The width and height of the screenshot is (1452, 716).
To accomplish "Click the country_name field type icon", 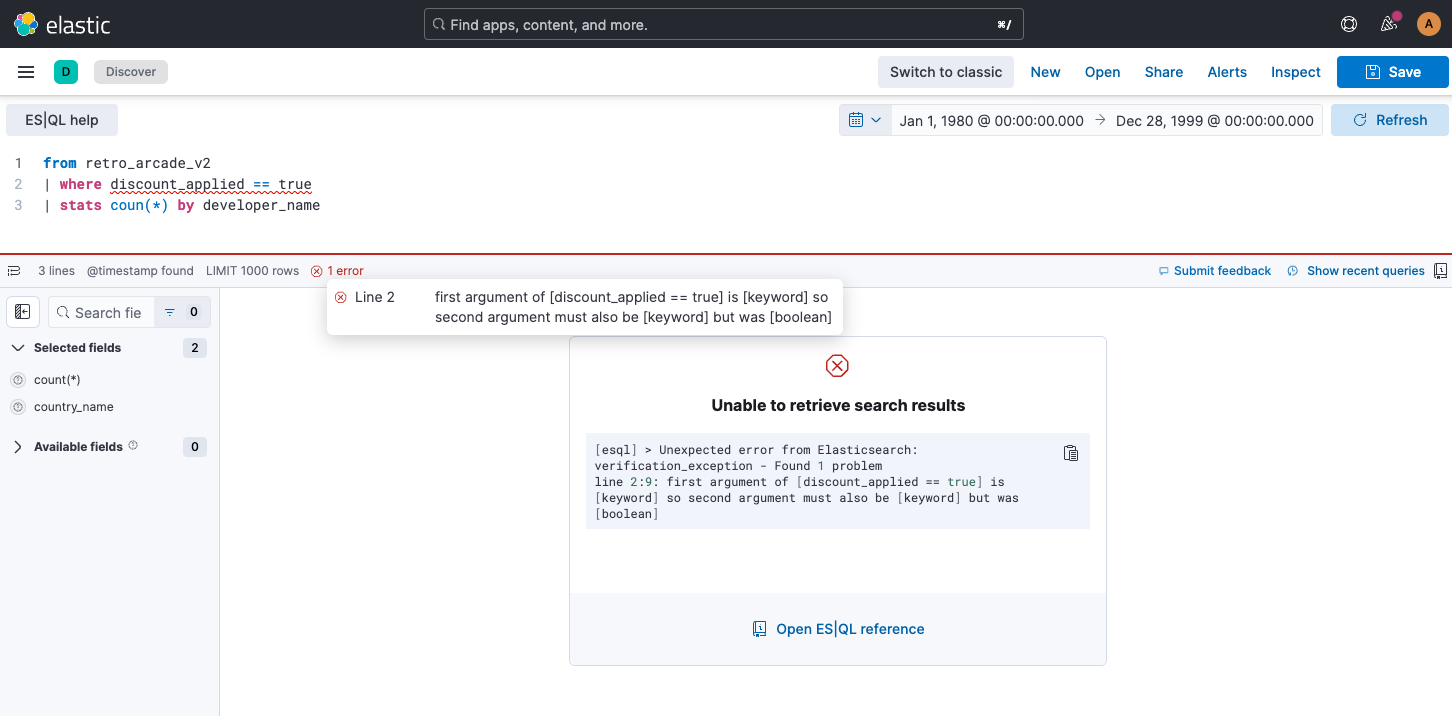I will coord(17,407).
